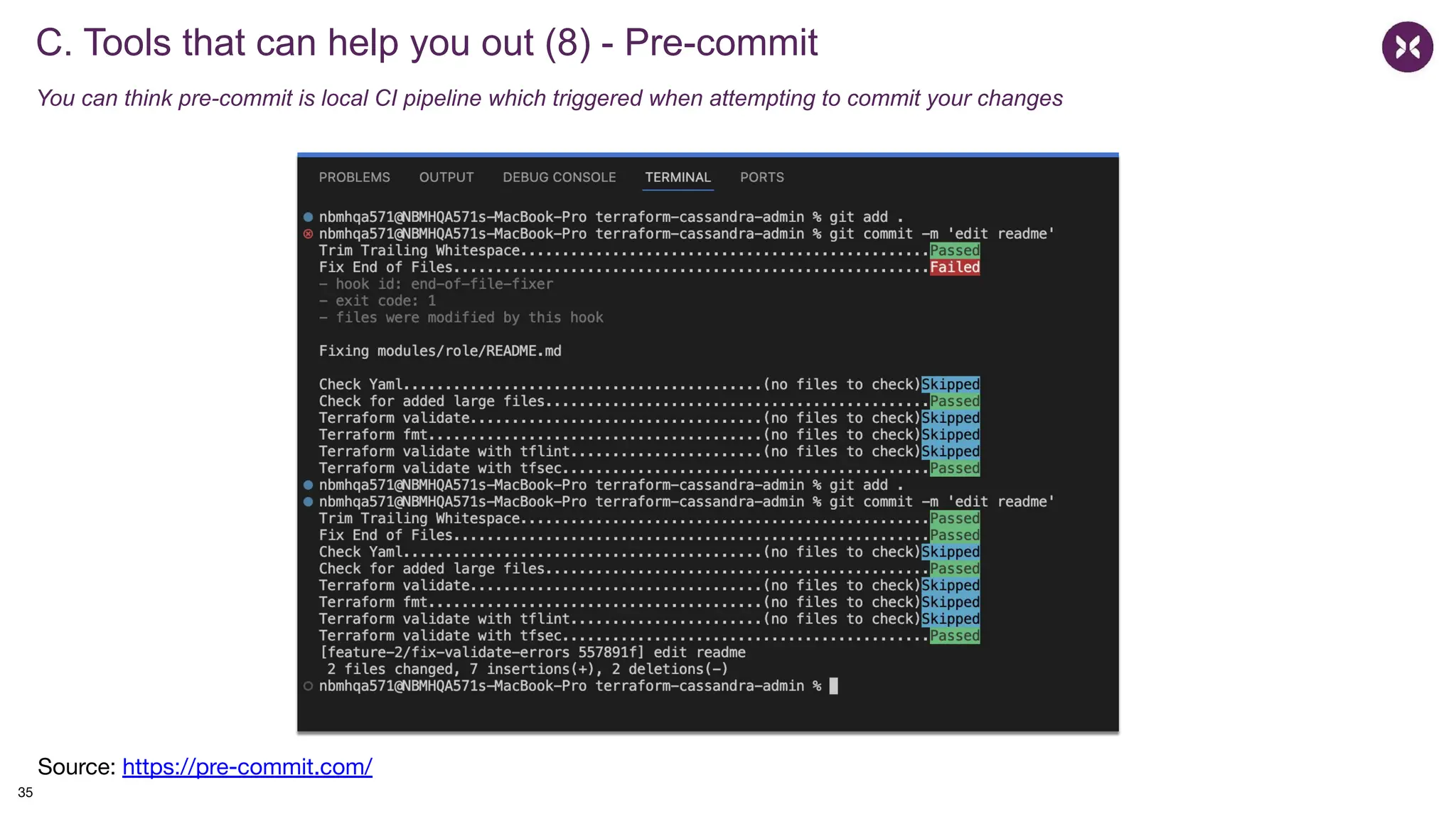Click the red Failed status badge

pyautogui.click(x=955, y=267)
